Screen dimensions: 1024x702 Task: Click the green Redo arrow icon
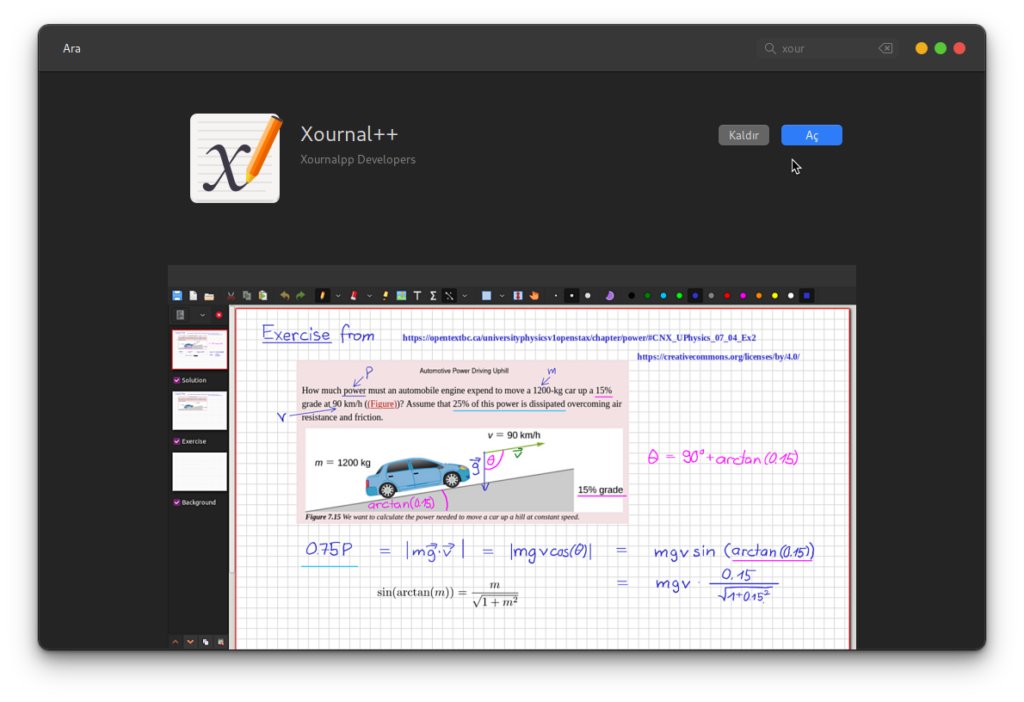(x=300, y=296)
